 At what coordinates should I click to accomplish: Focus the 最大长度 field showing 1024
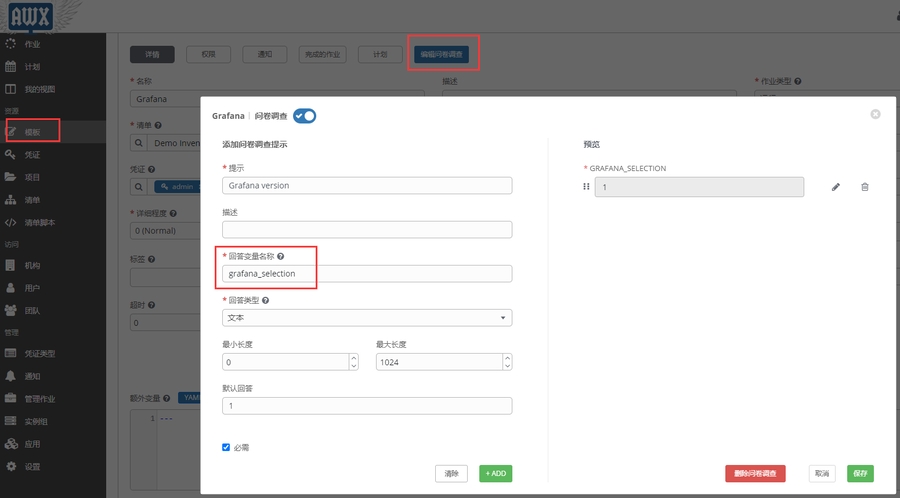pyautogui.click(x=439, y=362)
